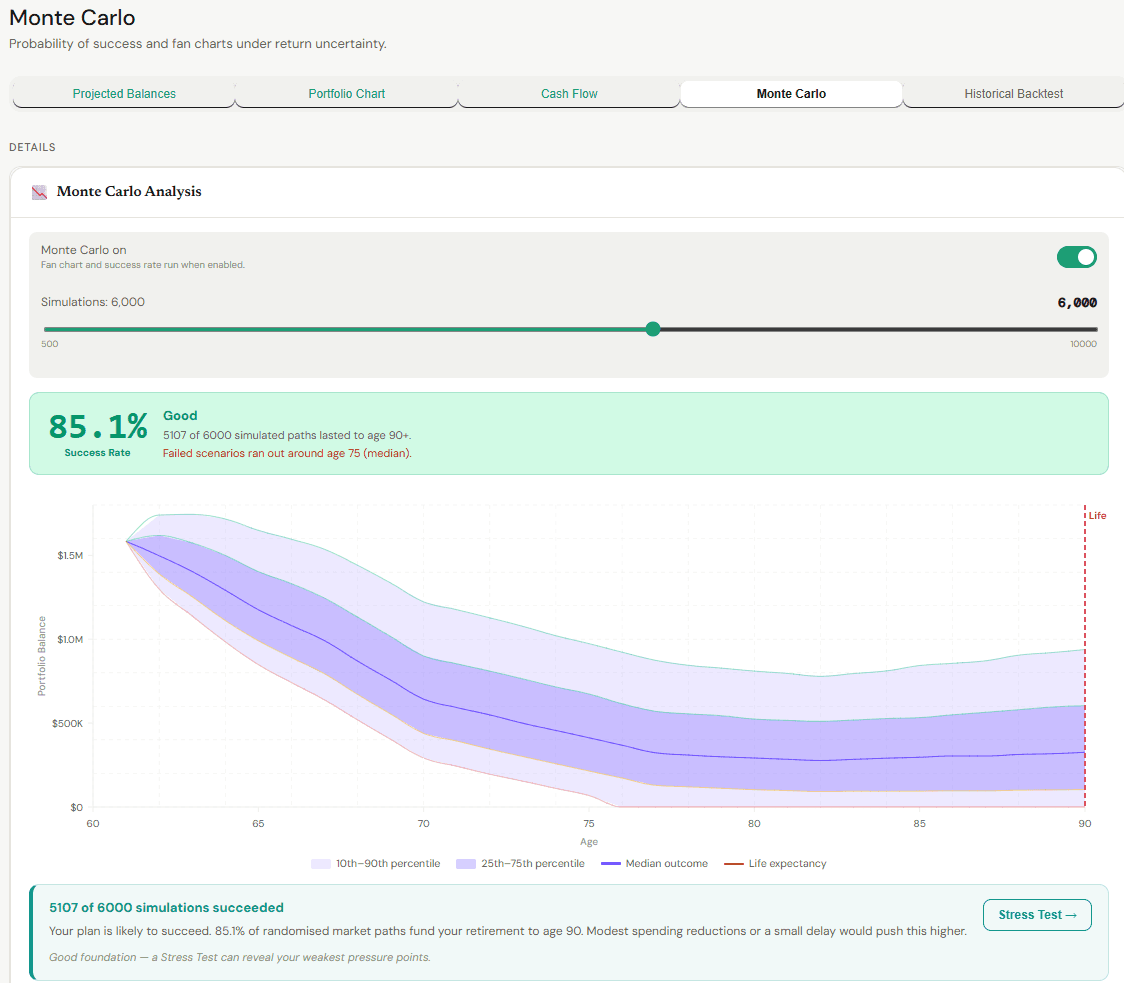Click the 'Good foundation' stress test hint
The image size is (1124, 983).
239,957
